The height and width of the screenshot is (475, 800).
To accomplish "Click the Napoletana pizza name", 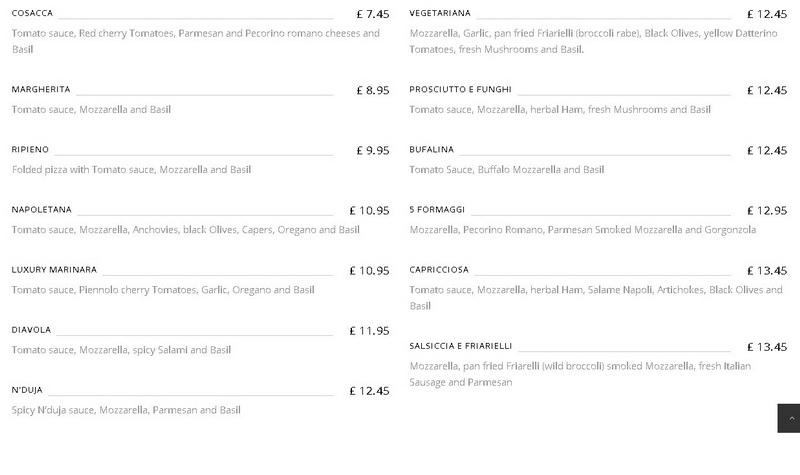I will tap(41, 210).
